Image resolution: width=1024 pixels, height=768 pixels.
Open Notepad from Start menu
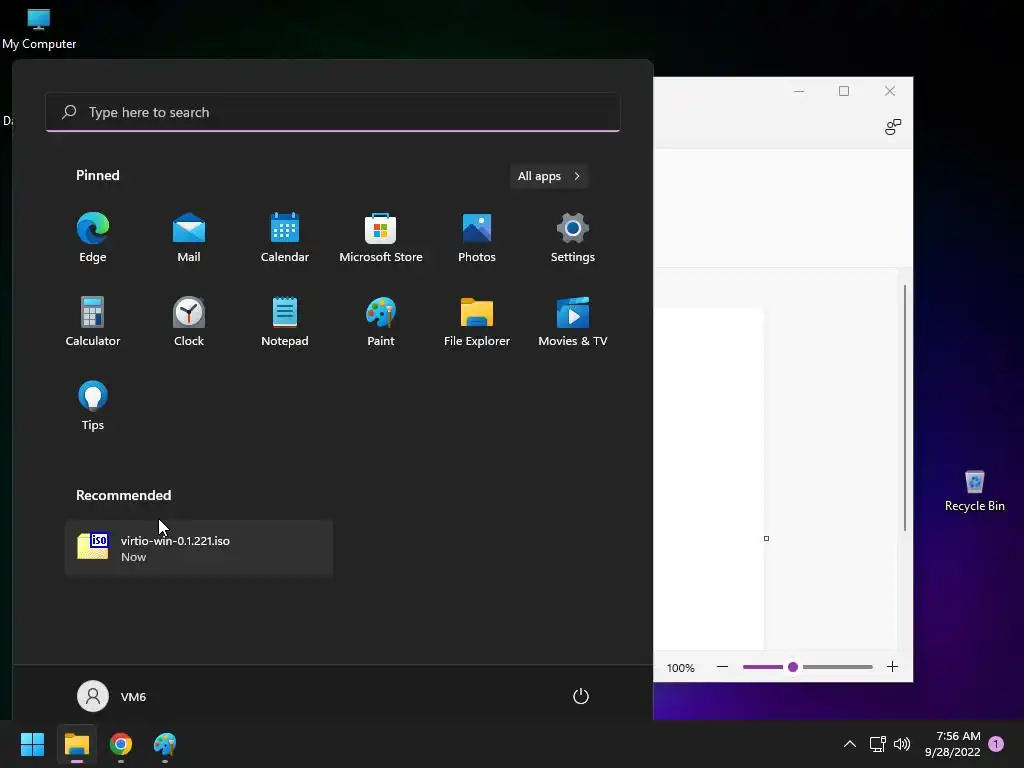point(285,321)
